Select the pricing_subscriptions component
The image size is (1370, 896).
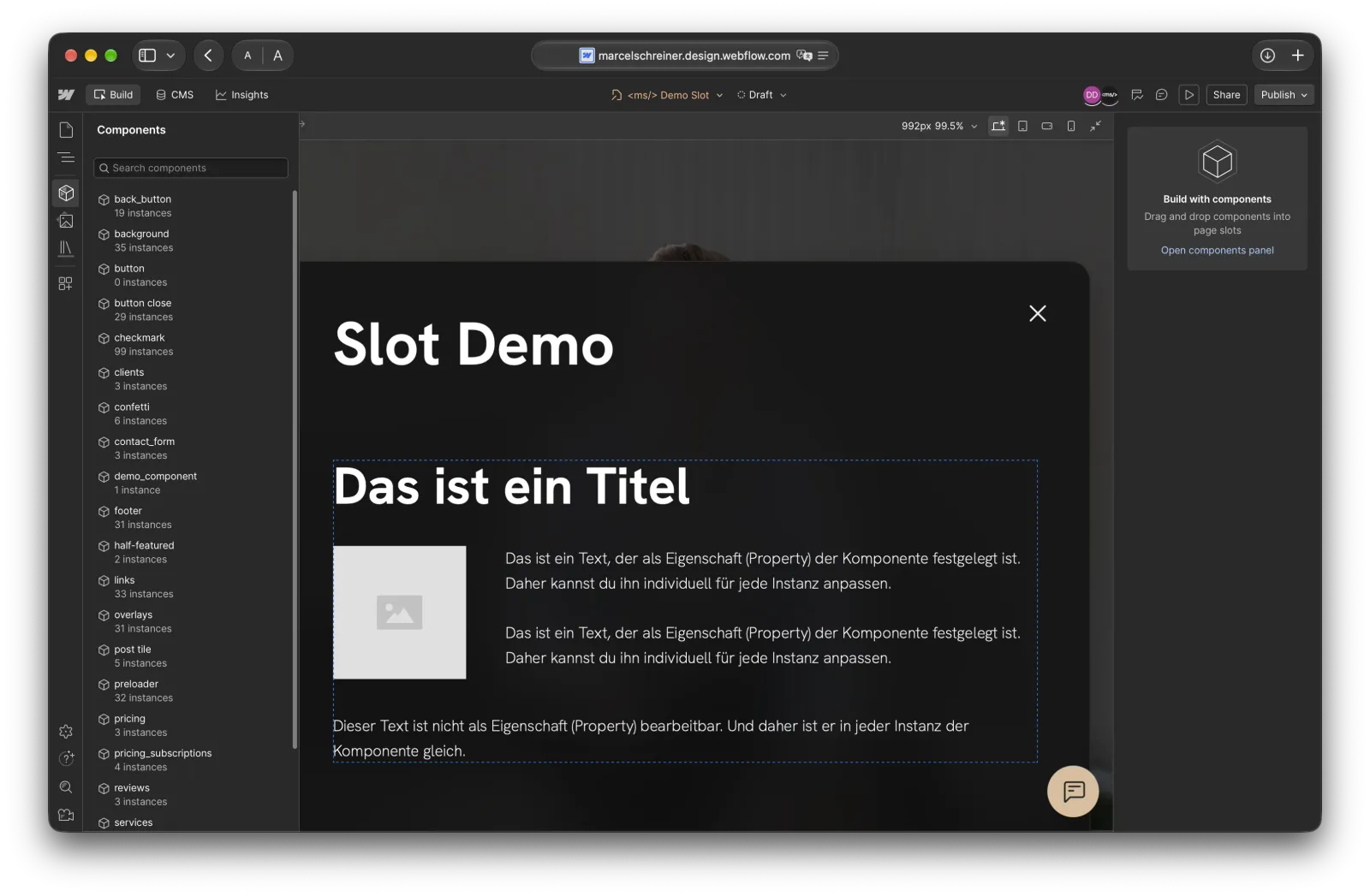click(x=190, y=760)
